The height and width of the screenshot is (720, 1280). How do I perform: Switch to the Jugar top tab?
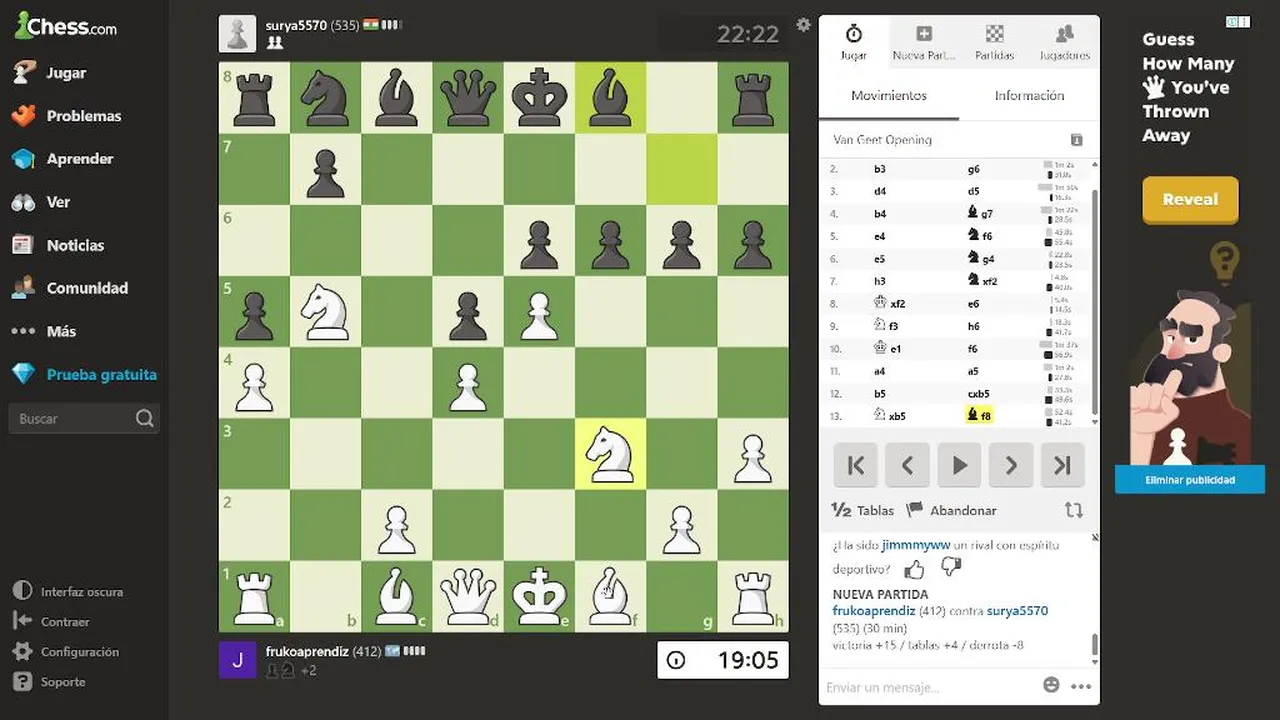pos(854,43)
